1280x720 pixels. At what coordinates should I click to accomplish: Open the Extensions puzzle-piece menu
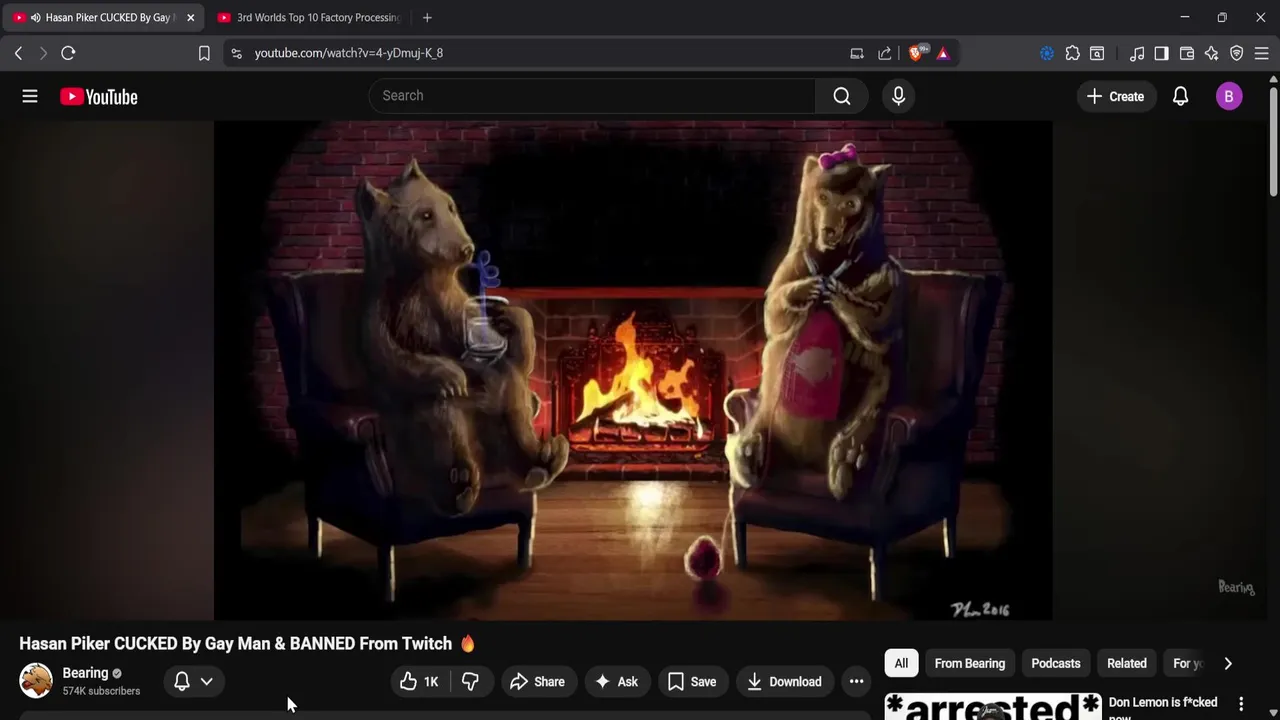tap(1072, 53)
